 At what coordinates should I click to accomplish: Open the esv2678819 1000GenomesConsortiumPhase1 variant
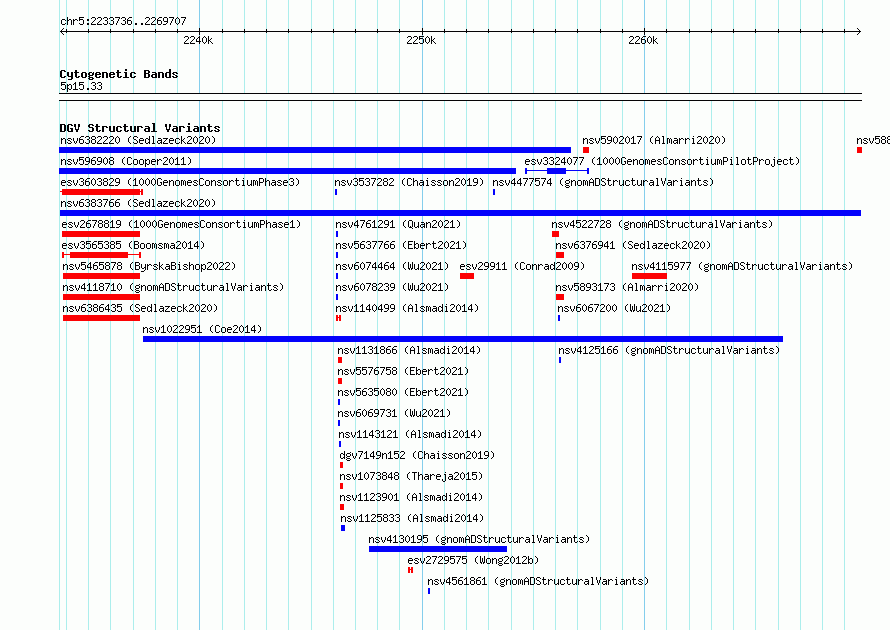[181, 224]
